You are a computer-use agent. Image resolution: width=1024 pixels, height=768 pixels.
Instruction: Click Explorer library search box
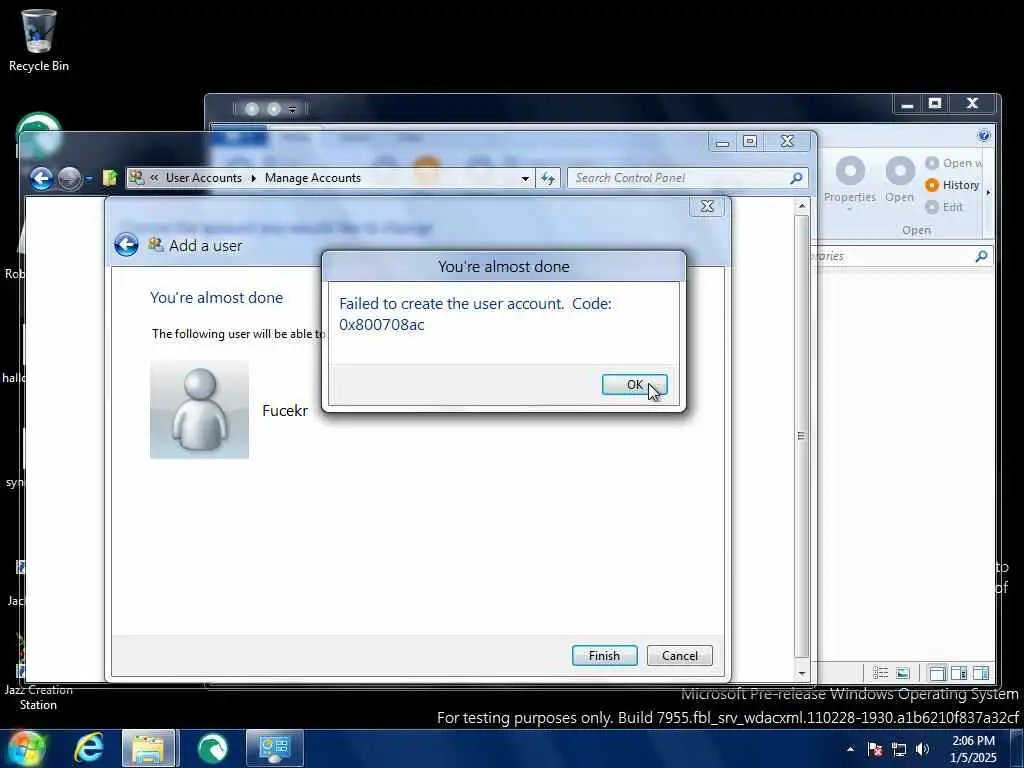(x=901, y=256)
